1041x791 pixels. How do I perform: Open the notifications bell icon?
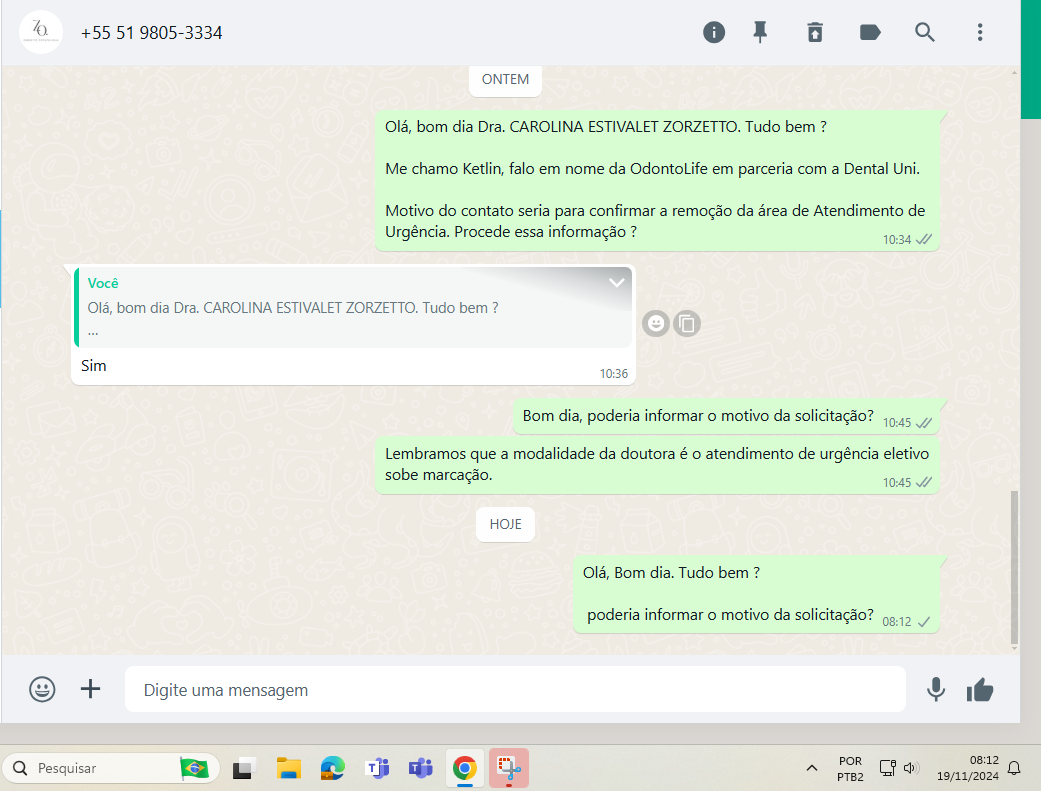pos(1014,768)
